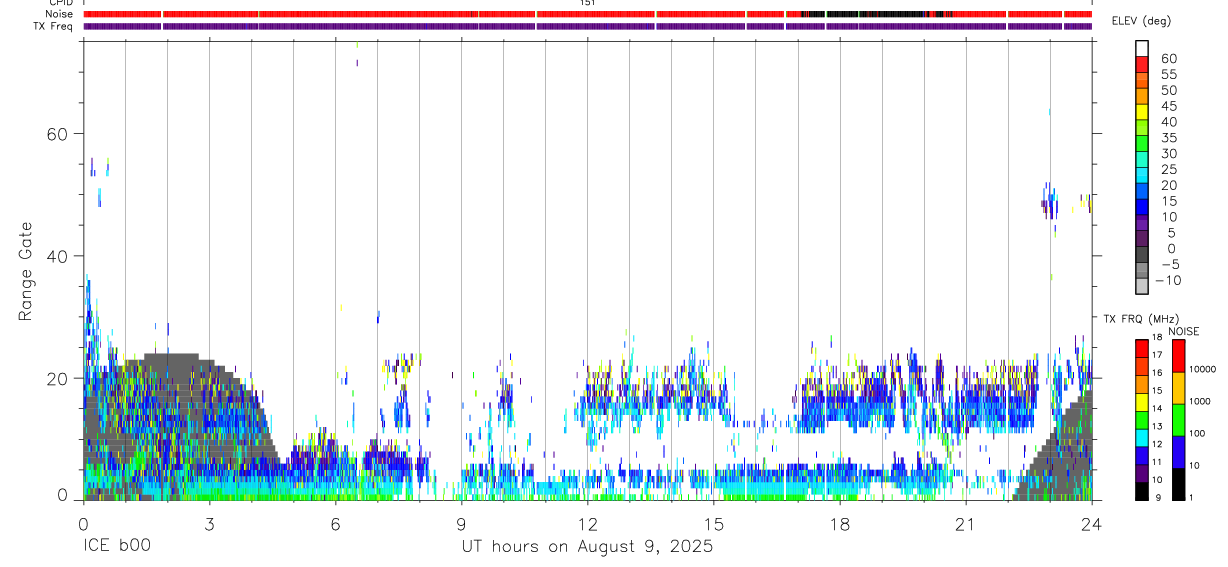Click the red segment of the TX FRQ color bar

[x=1142, y=347]
